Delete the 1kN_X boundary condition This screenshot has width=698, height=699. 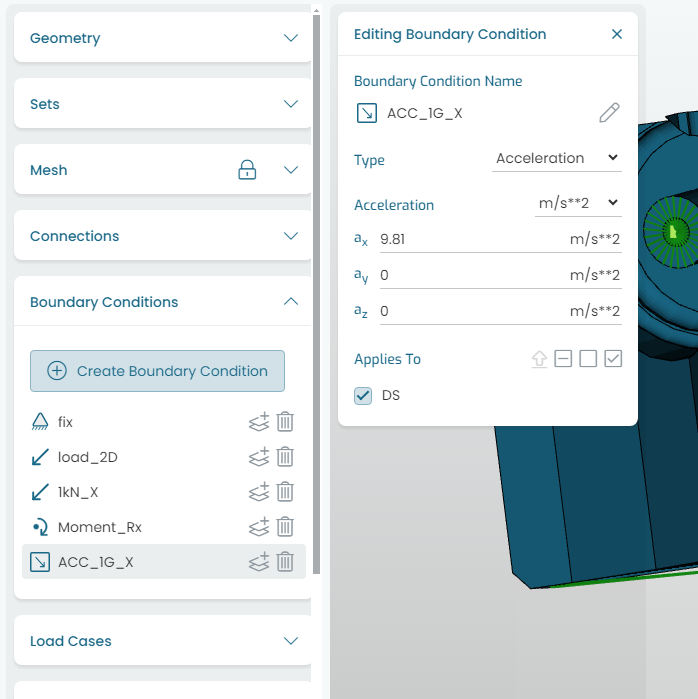coord(285,492)
